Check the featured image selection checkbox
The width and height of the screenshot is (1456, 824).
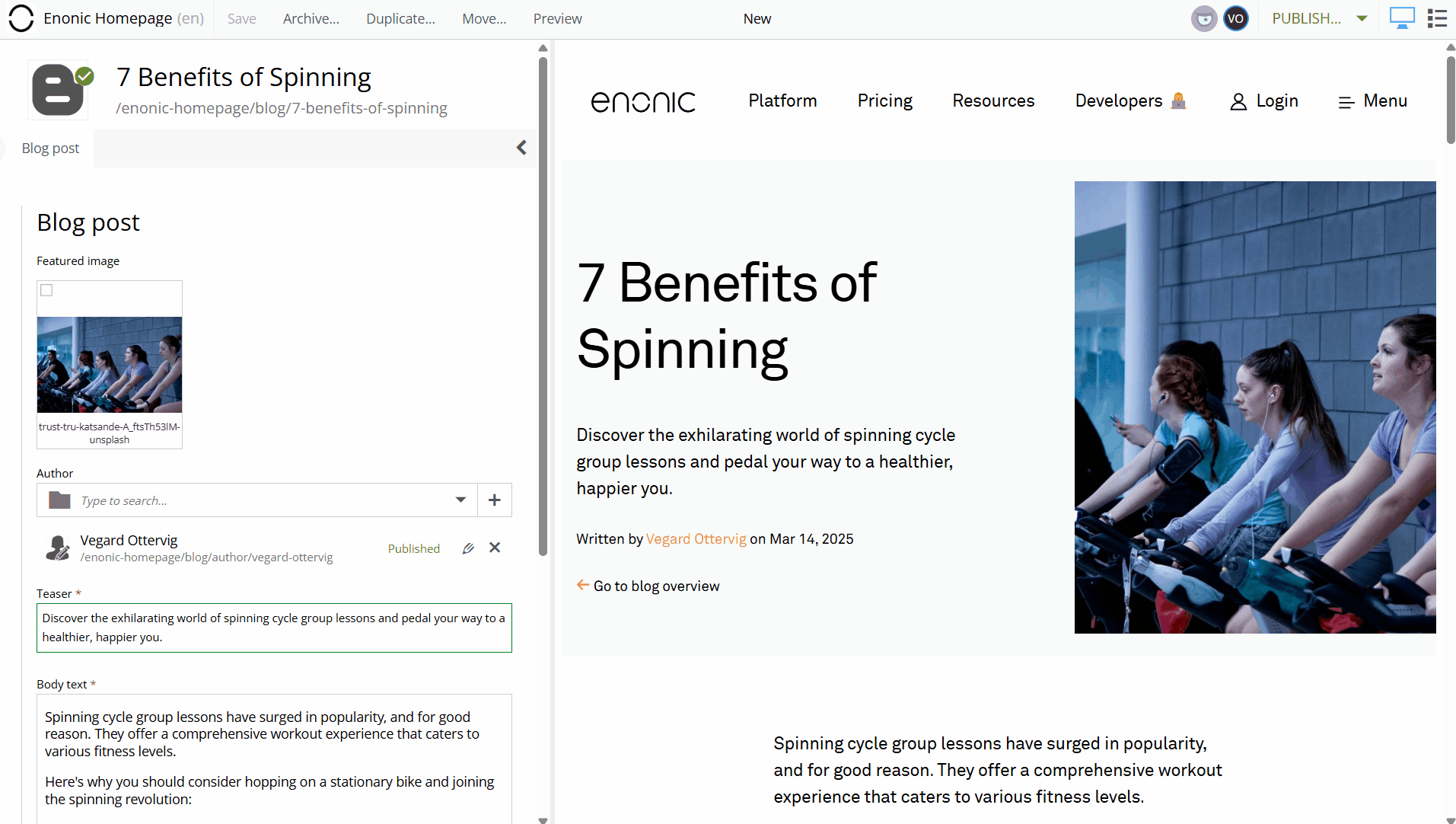point(47,289)
